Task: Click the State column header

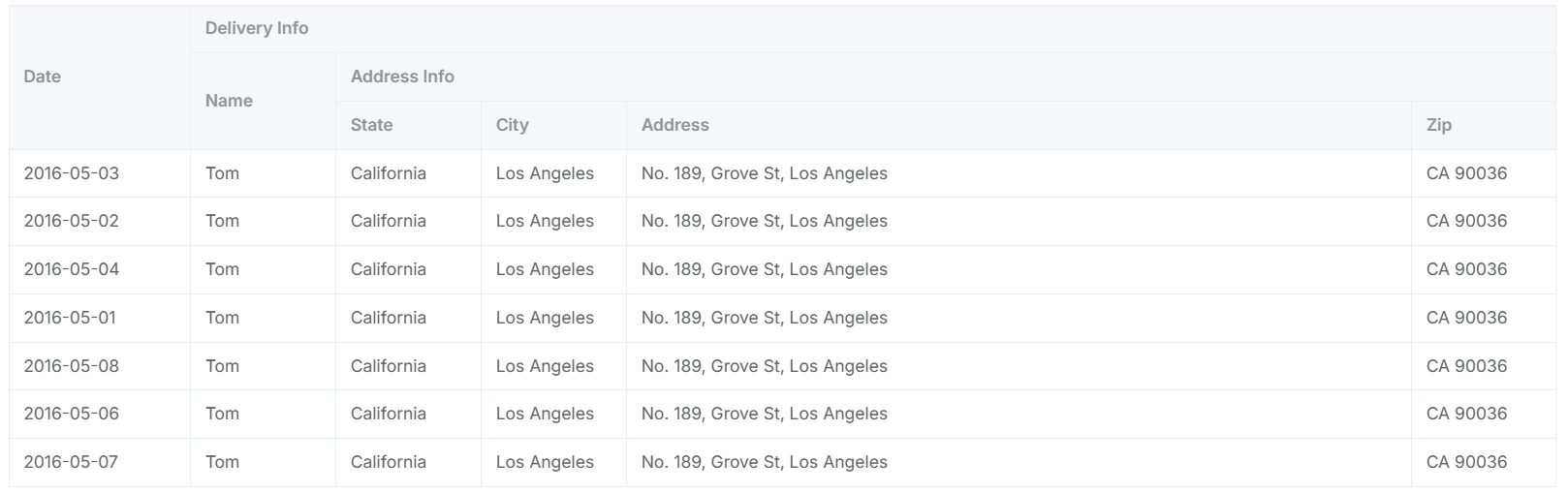Action: (371, 125)
